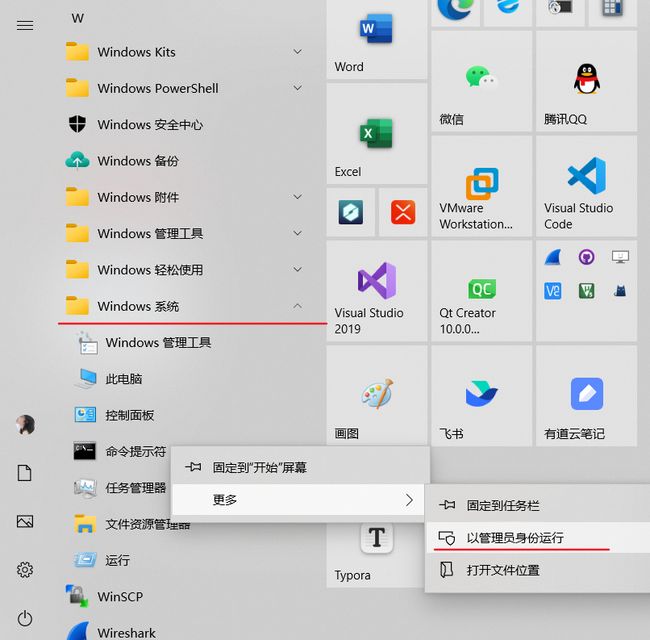Click the W letter index header
The width and height of the screenshot is (650, 640).
tap(78, 18)
